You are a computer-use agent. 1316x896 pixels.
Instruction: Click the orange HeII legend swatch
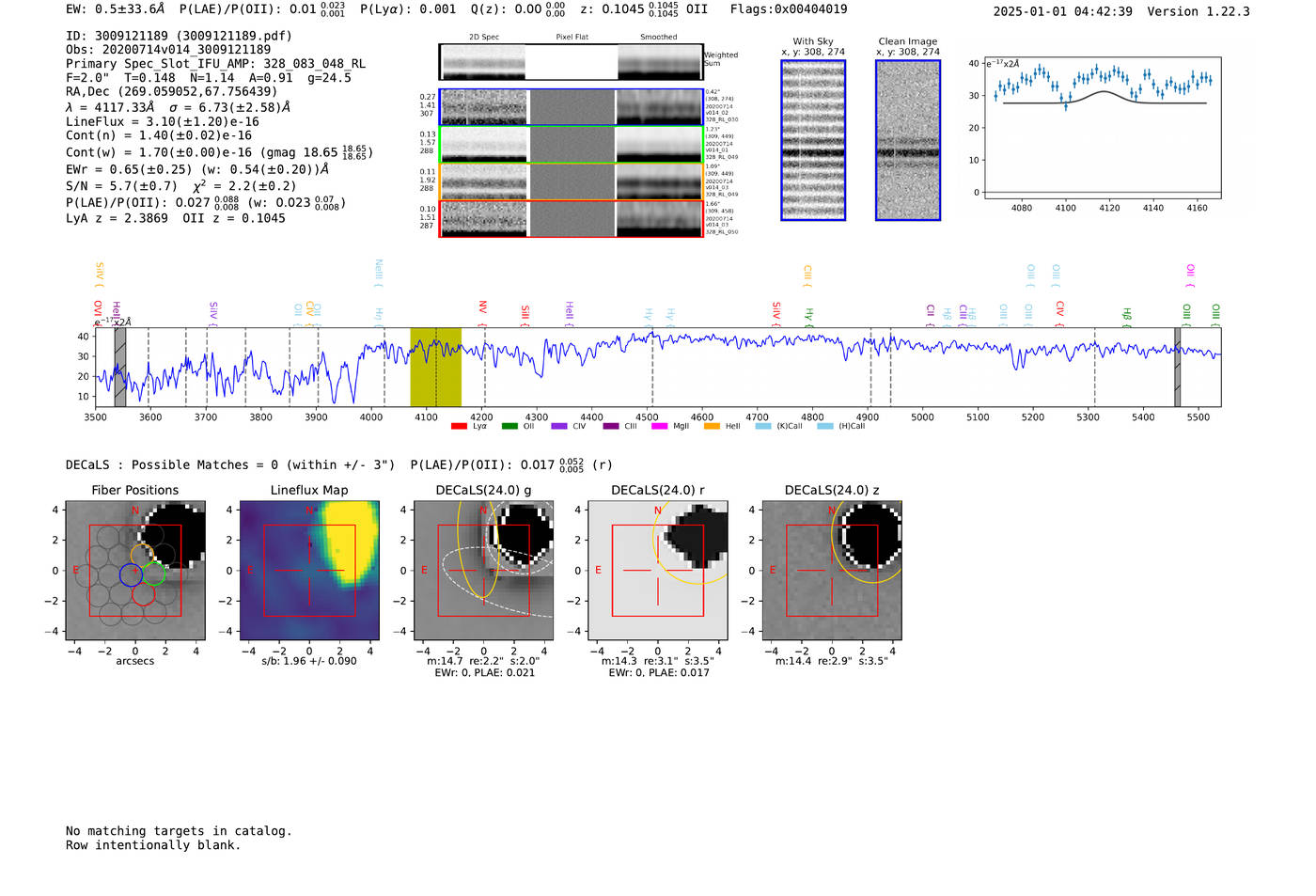coord(712,427)
